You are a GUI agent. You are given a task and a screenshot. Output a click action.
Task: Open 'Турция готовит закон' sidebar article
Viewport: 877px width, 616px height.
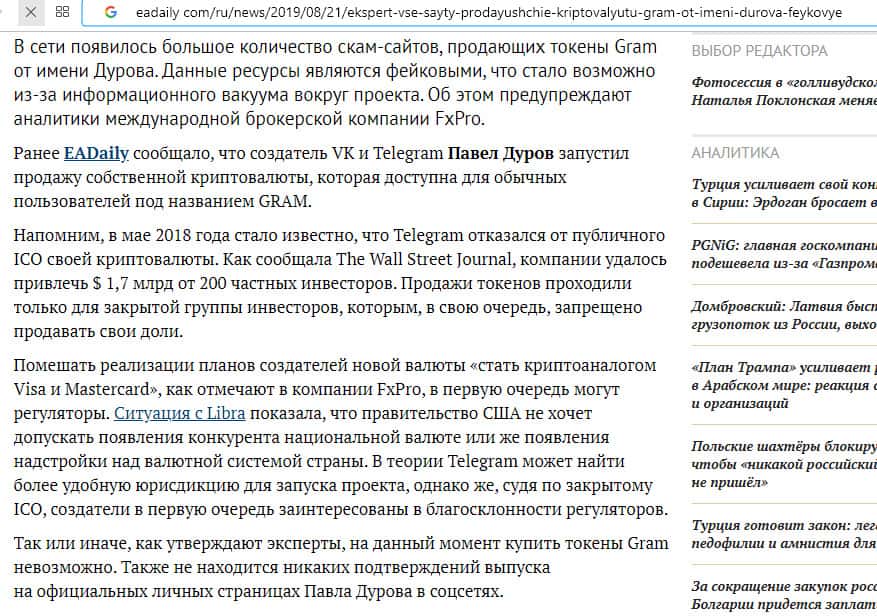click(784, 534)
